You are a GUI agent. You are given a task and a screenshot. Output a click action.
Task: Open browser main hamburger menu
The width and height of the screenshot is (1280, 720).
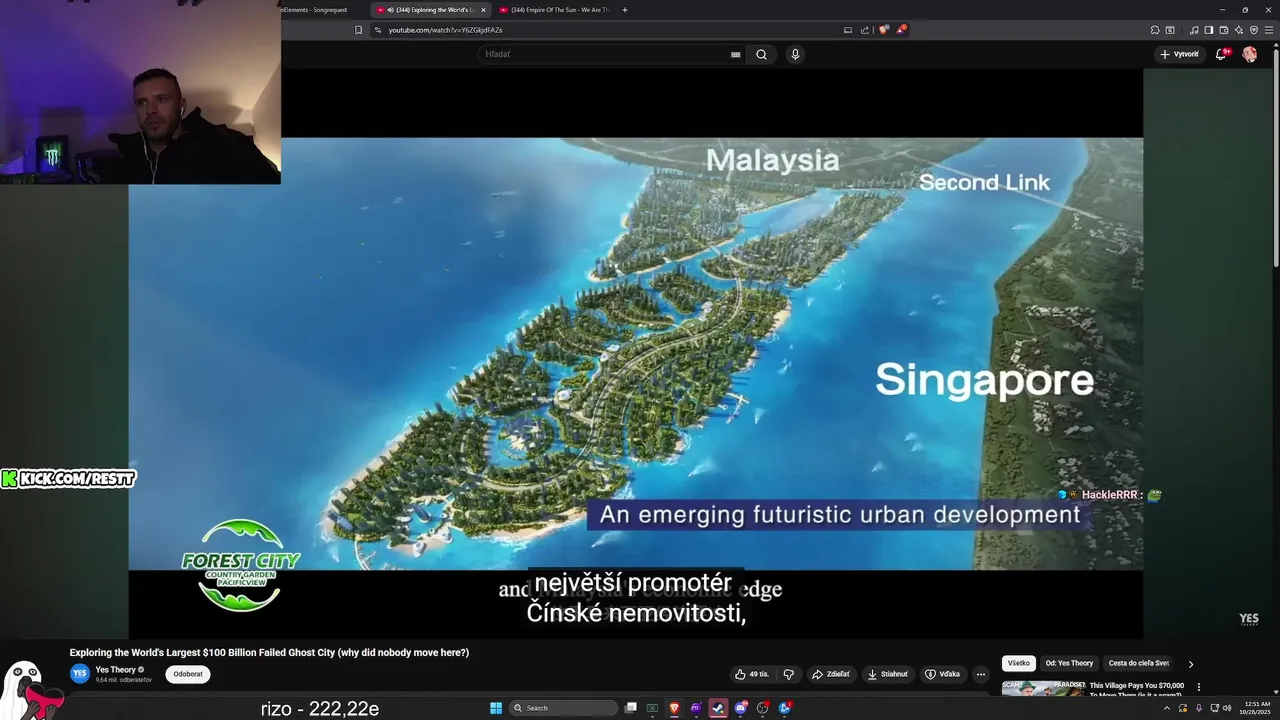[x=1269, y=30]
